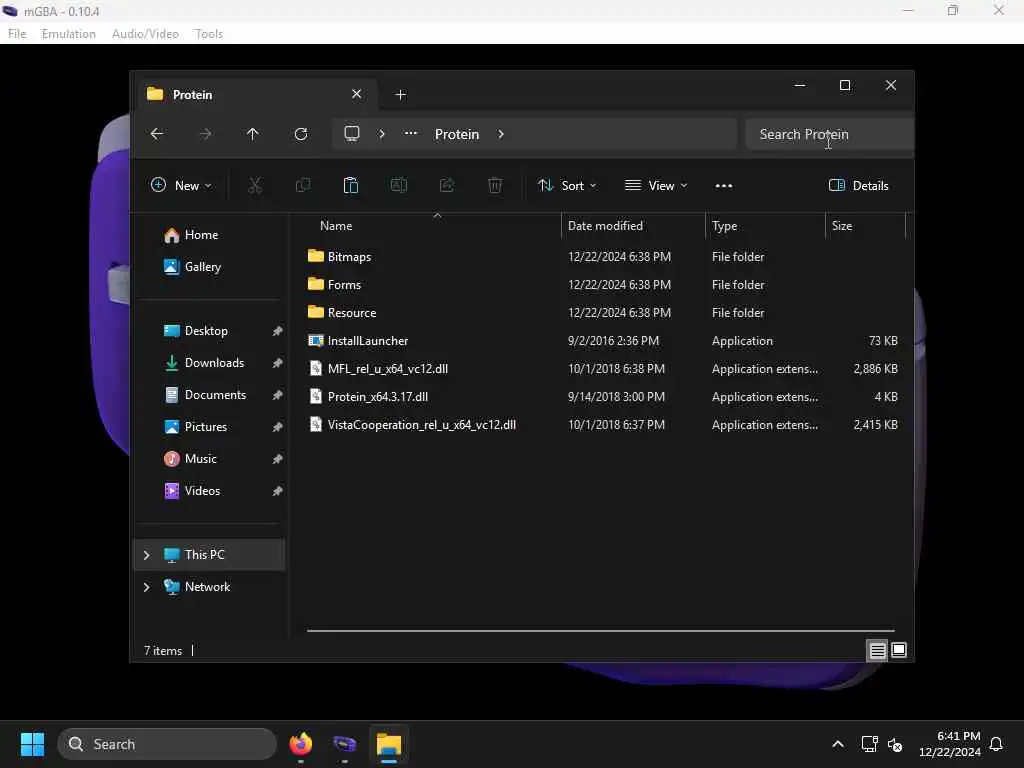The height and width of the screenshot is (768, 1024).
Task: Click chevron after PC icon in breadcrumb
Action: pos(382,134)
